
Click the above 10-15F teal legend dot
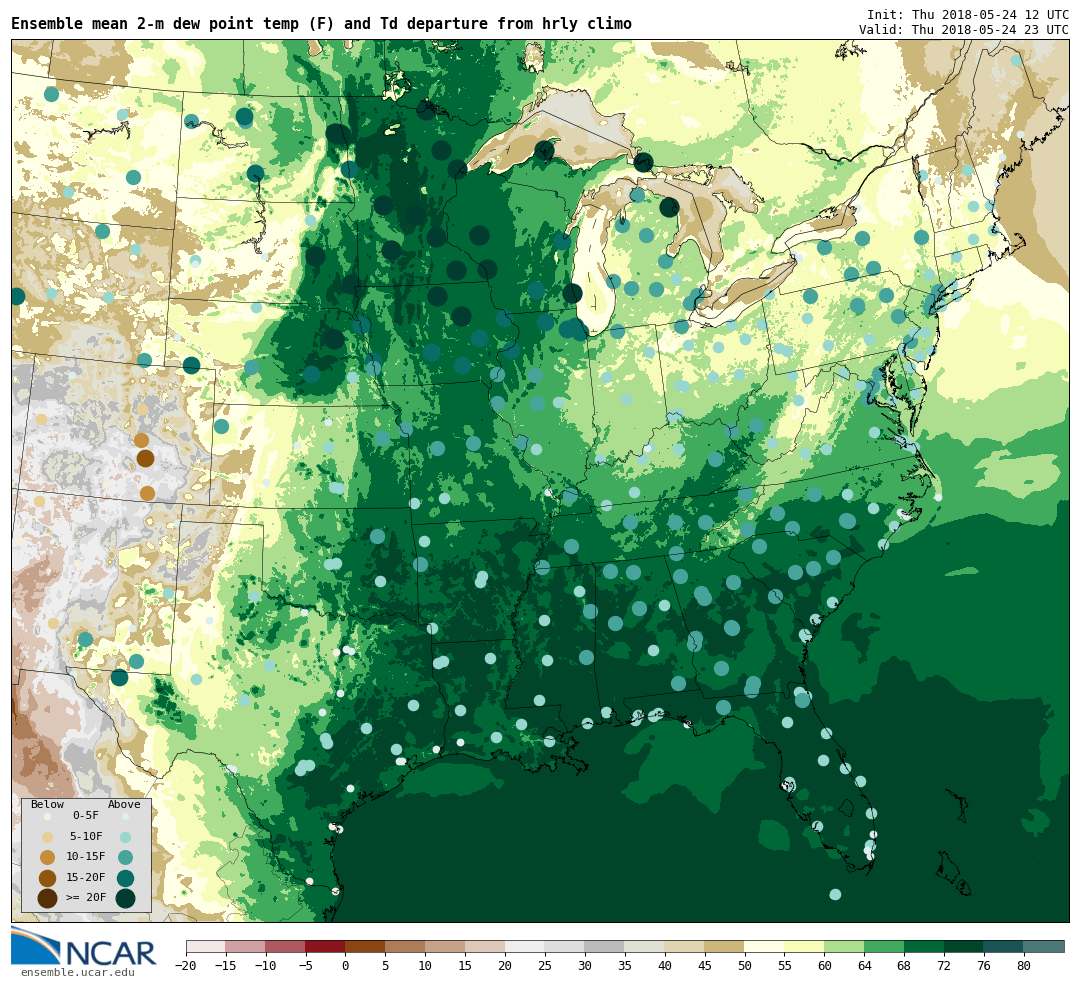[x=125, y=858]
